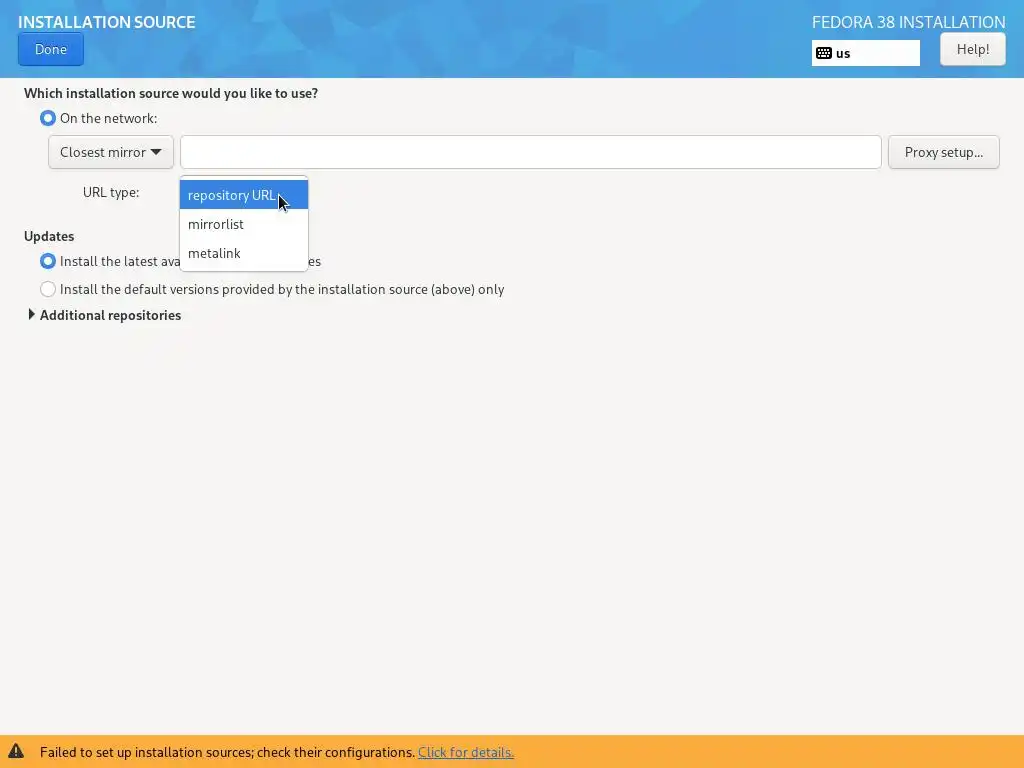This screenshot has width=1024, height=768.
Task: Click the INSTALLATION SOURCE heading
Action: pyautogui.click(x=106, y=22)
